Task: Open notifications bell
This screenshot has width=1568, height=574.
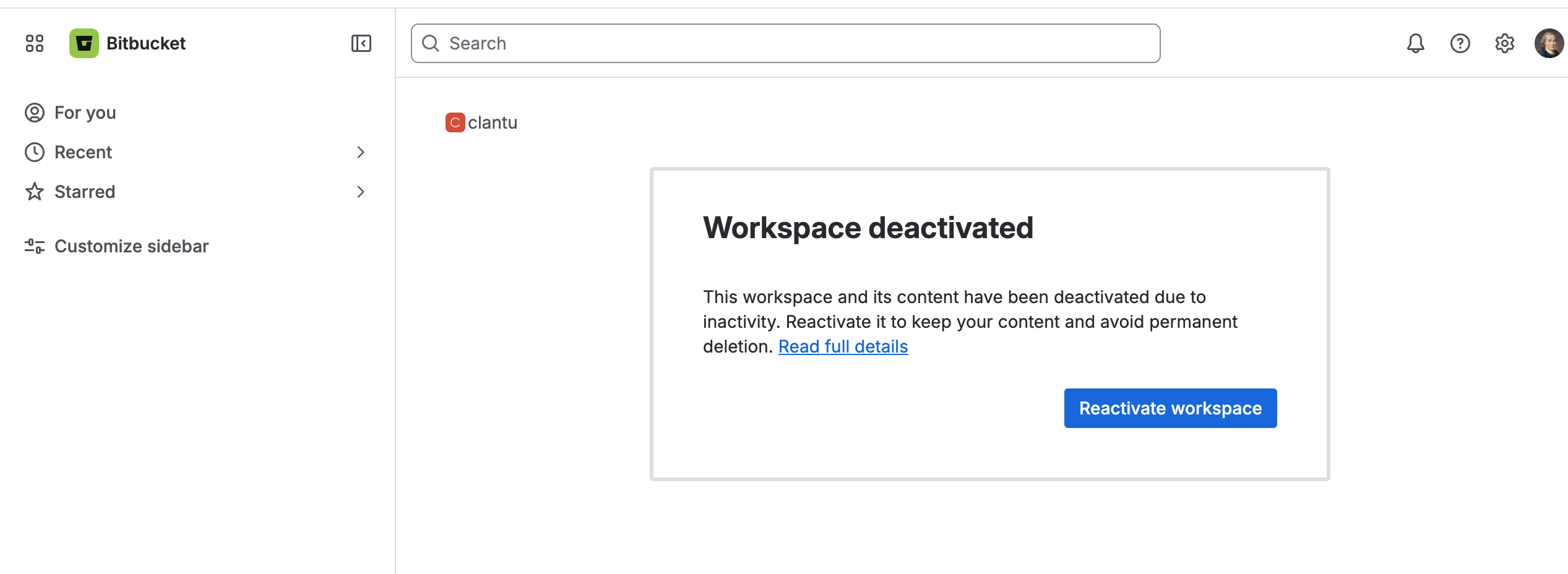Action: [x=1416, y=43]
